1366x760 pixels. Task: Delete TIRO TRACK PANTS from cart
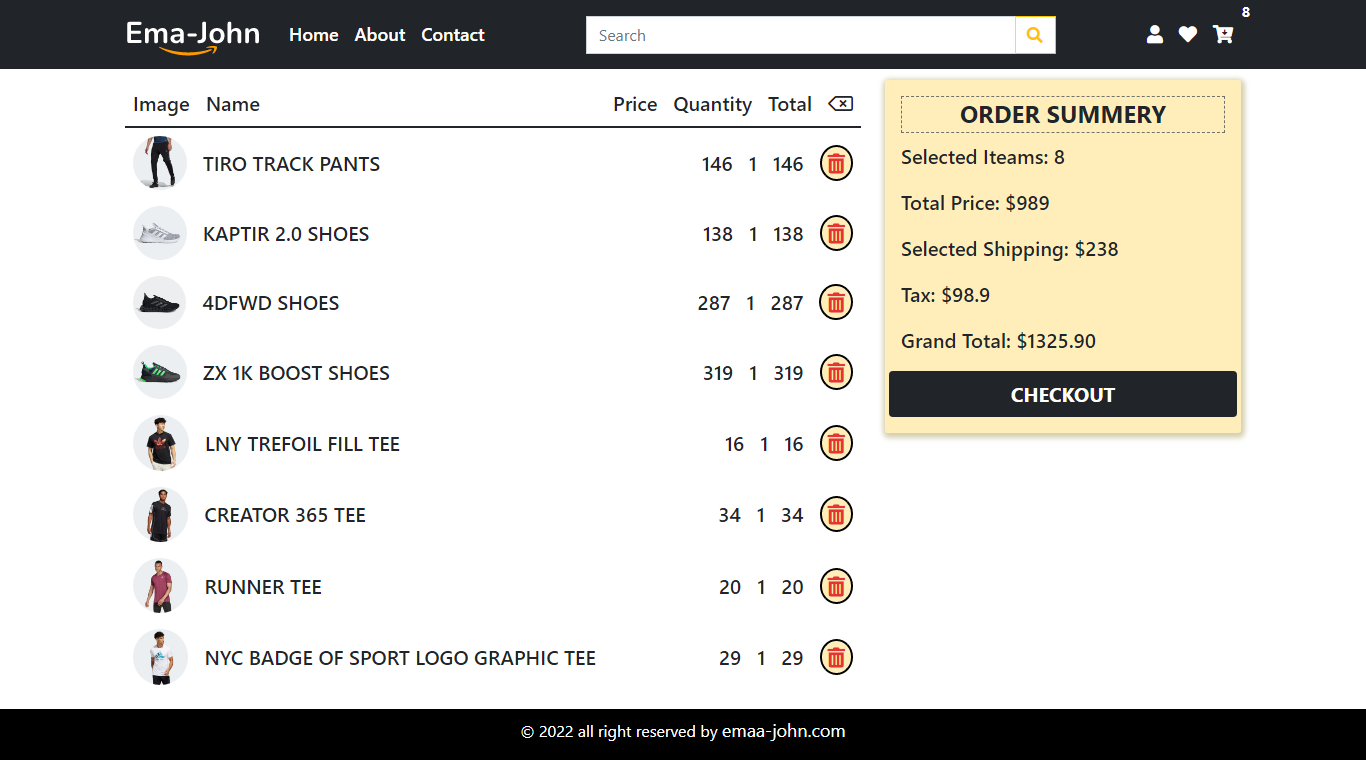[836, 164]
